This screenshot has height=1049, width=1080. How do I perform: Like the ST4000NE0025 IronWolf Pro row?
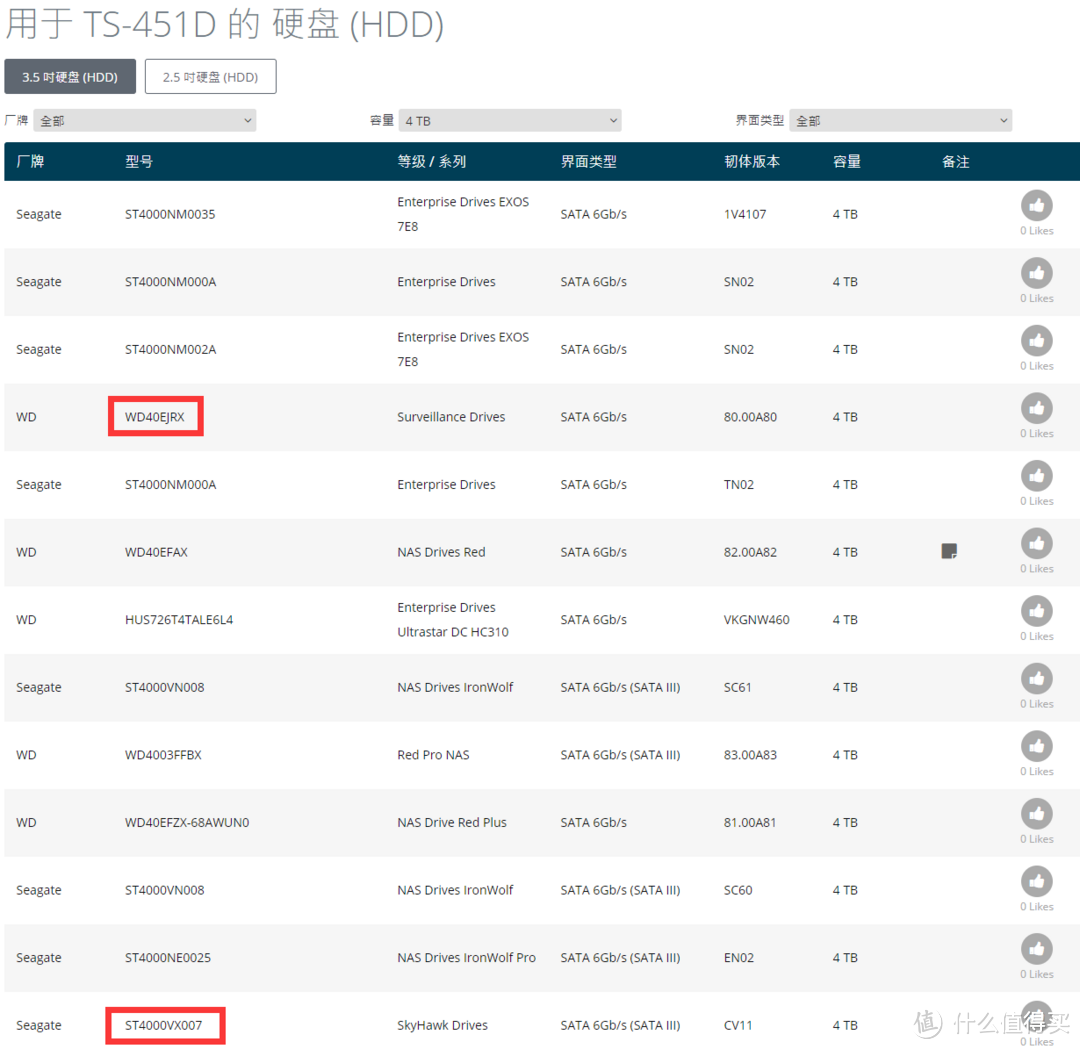click(1037, 948)
